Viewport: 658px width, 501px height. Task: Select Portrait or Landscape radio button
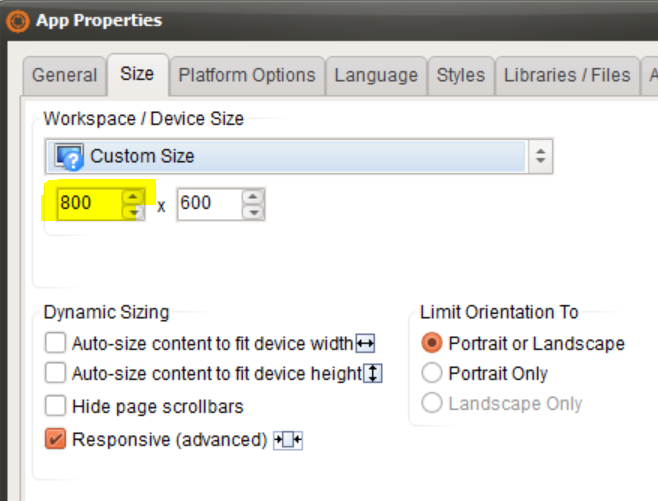432,343
